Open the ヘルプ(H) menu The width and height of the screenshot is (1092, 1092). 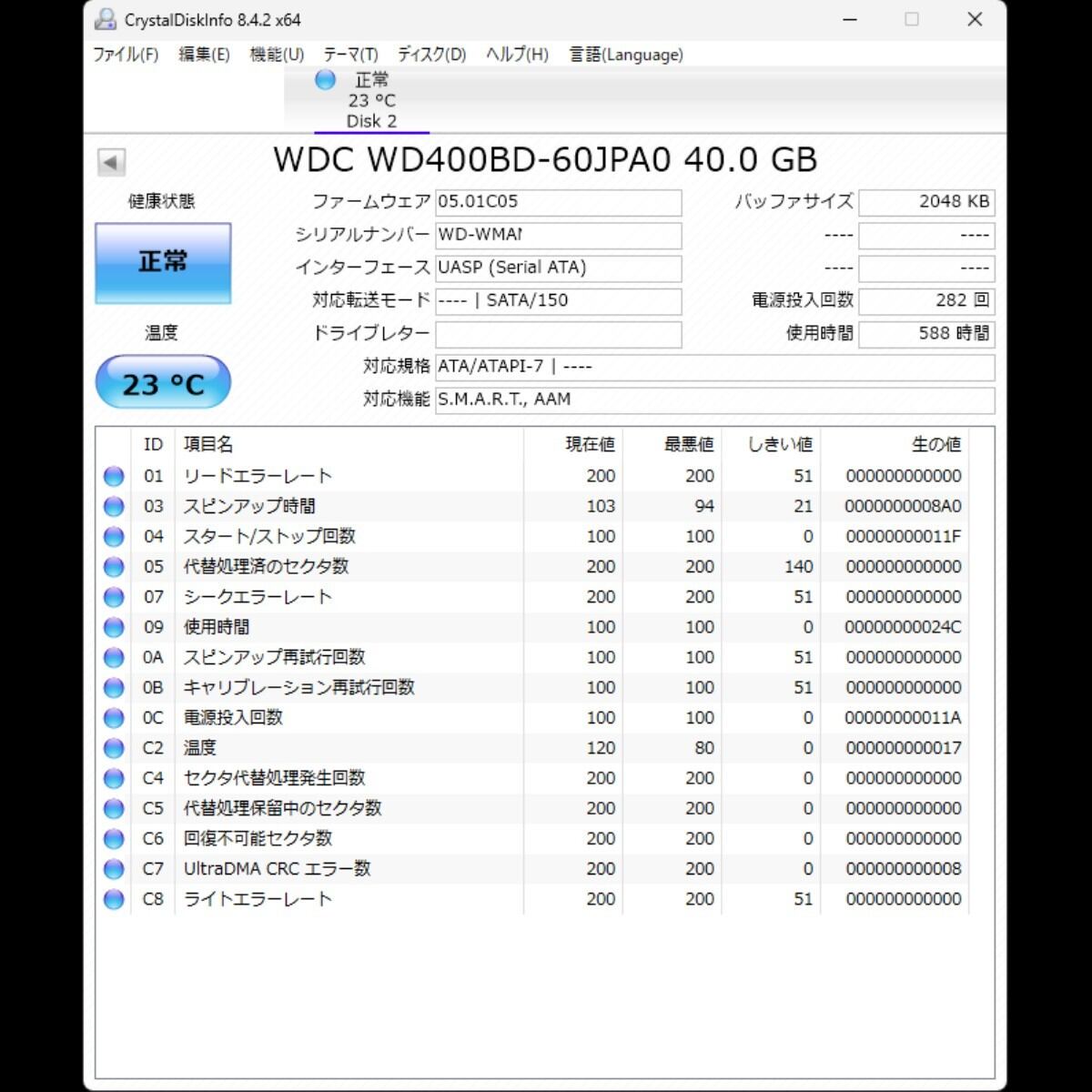pyautogui.click(x=517, y=55)
